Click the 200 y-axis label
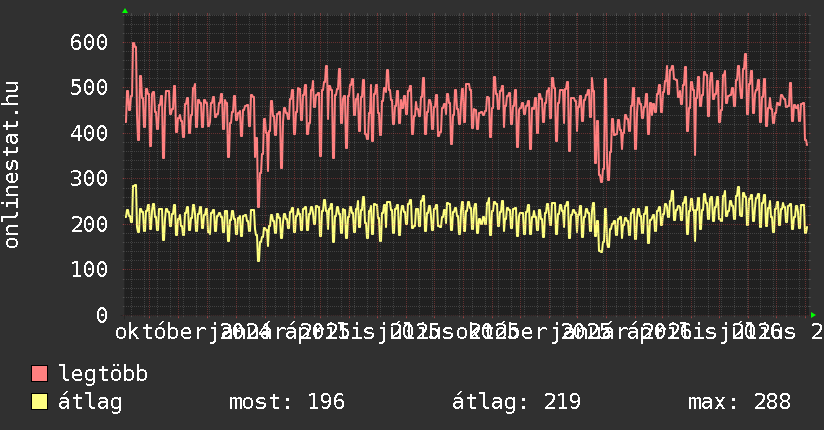Screen dimensions: 824x430 click(x=89, y=224)
